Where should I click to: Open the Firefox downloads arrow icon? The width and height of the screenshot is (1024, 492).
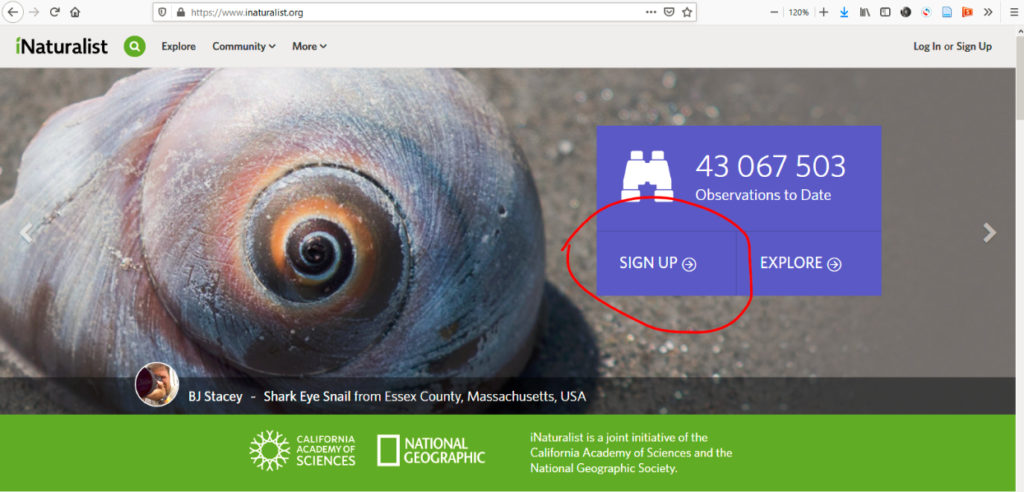click(844, 12)
